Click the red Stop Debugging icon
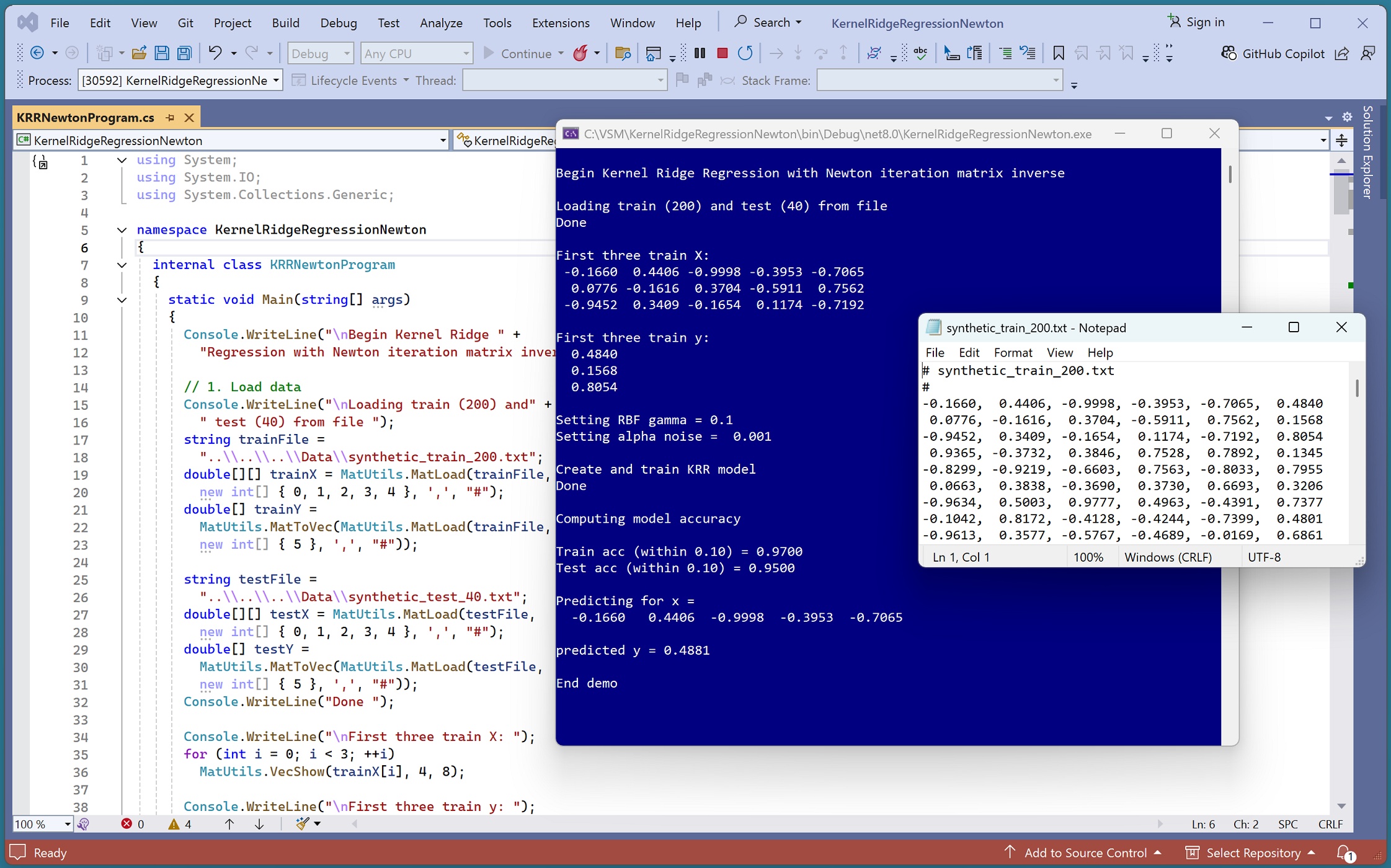Screen dimensions: 1391x868 722,53
